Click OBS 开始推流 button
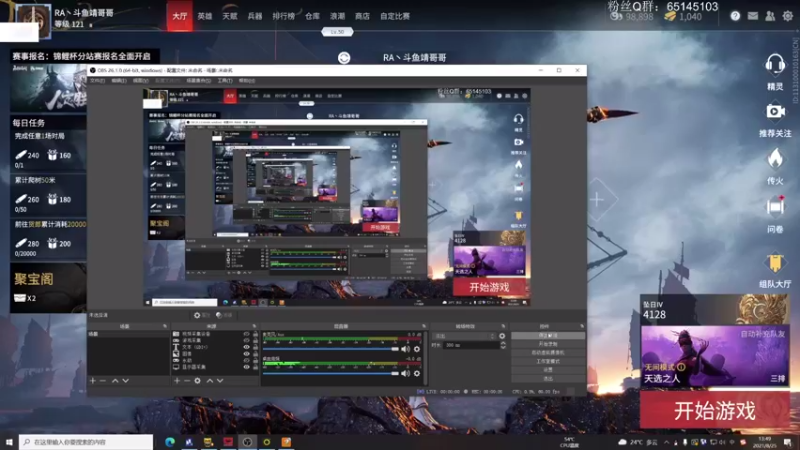The image size is (800, 450). pos(548,336)
